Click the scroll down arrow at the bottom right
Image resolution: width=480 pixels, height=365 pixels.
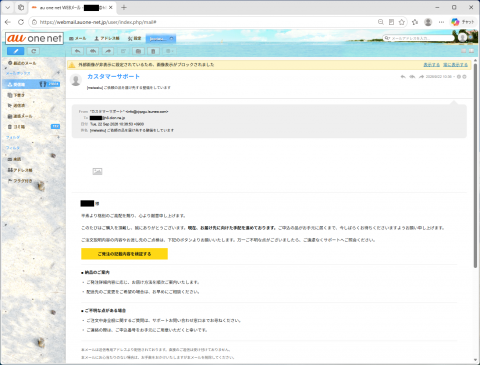click(x=476, y=360)
